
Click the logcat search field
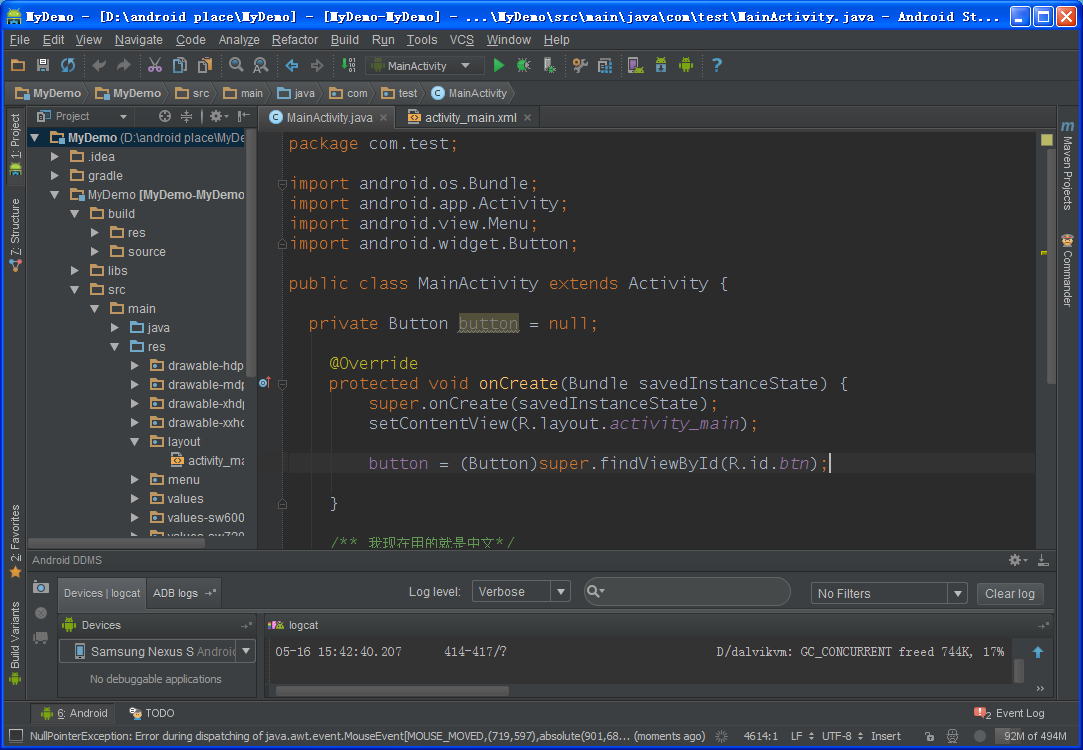(687, 592)
